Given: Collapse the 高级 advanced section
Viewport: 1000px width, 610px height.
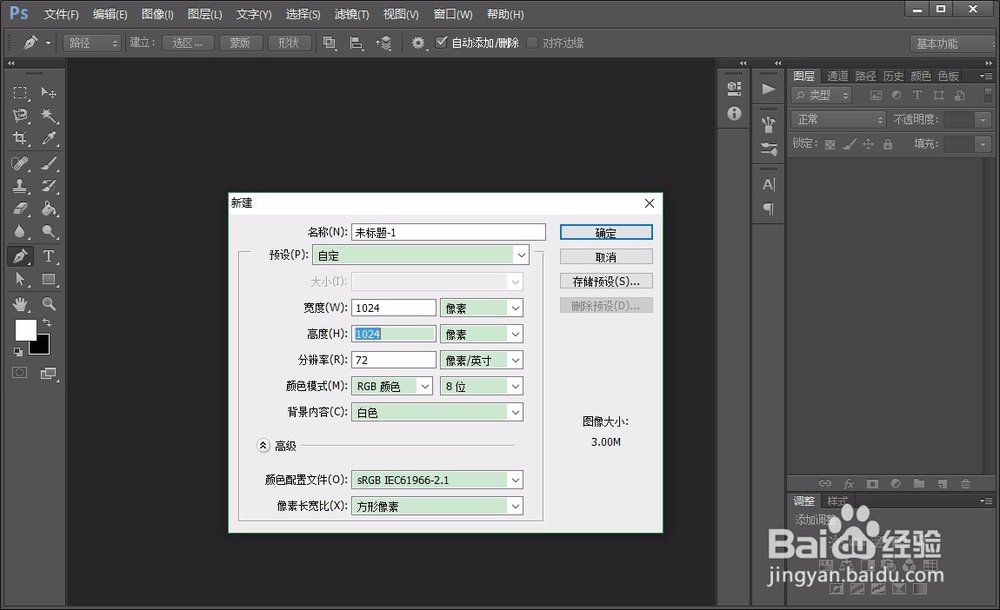Looking at the screenshot, I should [262, 445].
